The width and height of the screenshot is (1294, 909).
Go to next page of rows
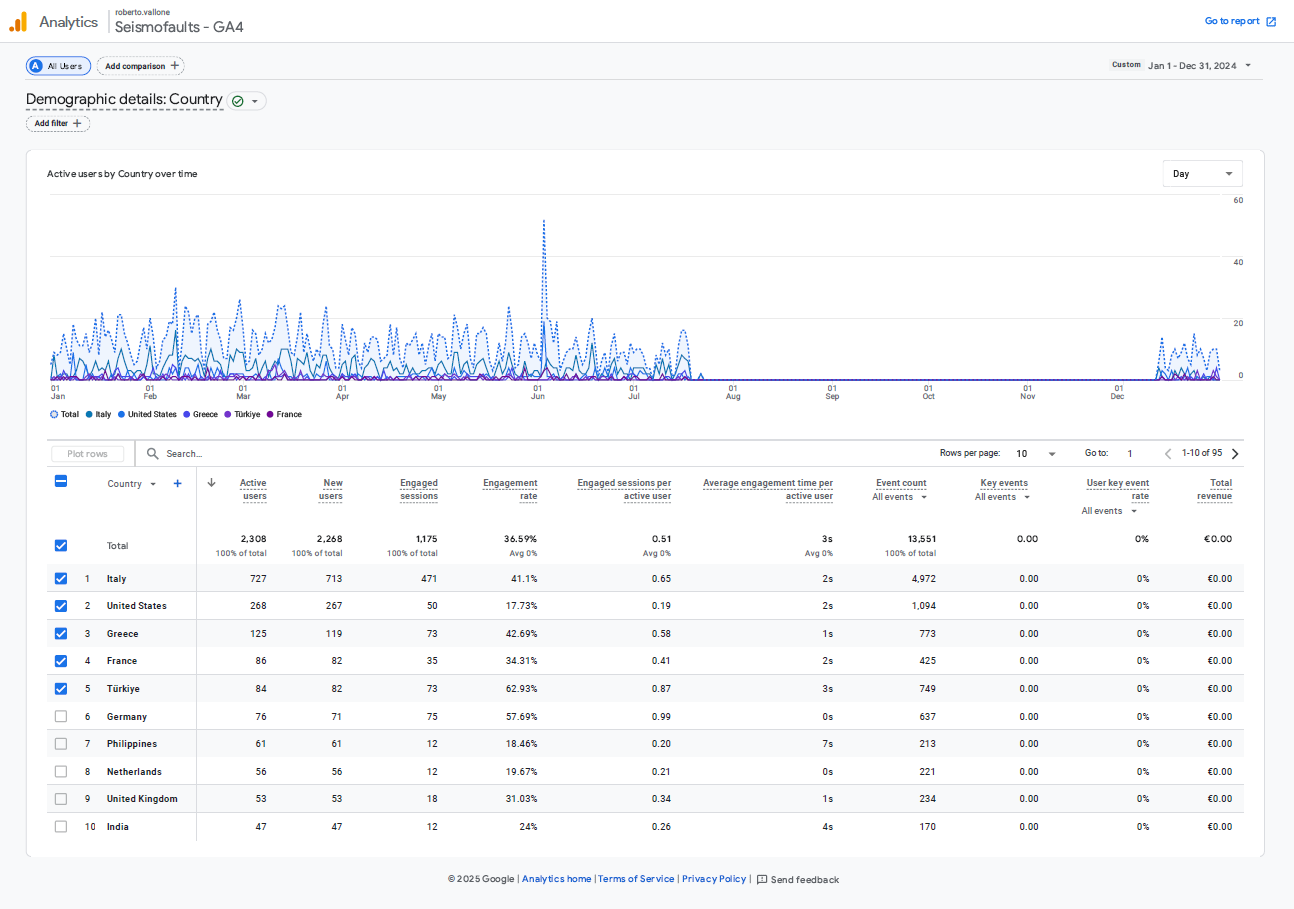[1235, 454]
